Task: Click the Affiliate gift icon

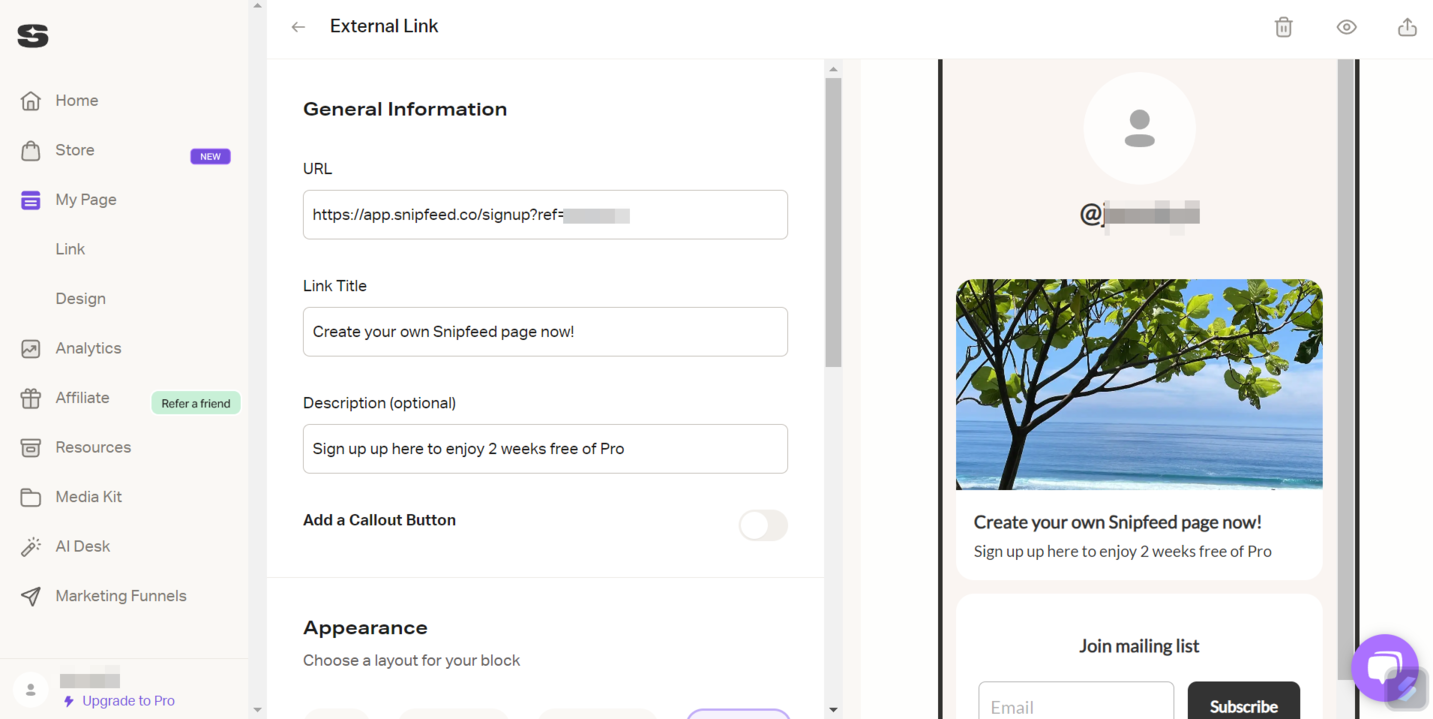Action: pyautogui.click(x=31, y=398)
